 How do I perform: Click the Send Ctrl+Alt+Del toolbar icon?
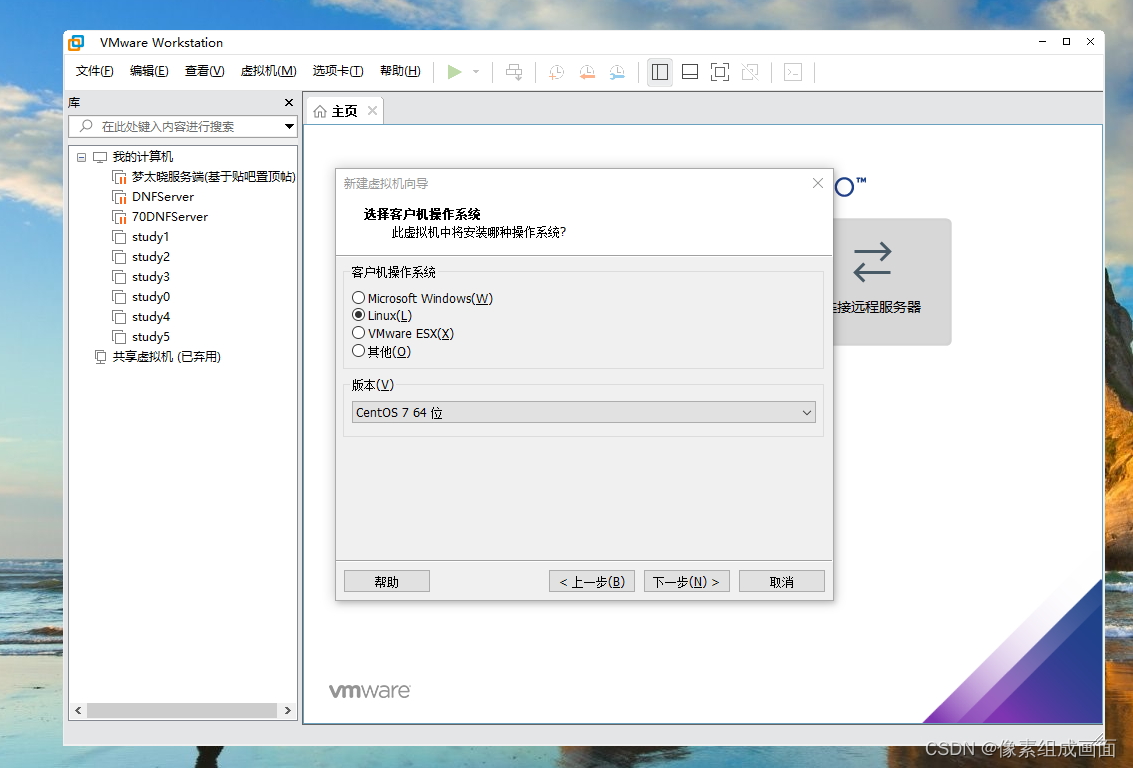(514, 72)
